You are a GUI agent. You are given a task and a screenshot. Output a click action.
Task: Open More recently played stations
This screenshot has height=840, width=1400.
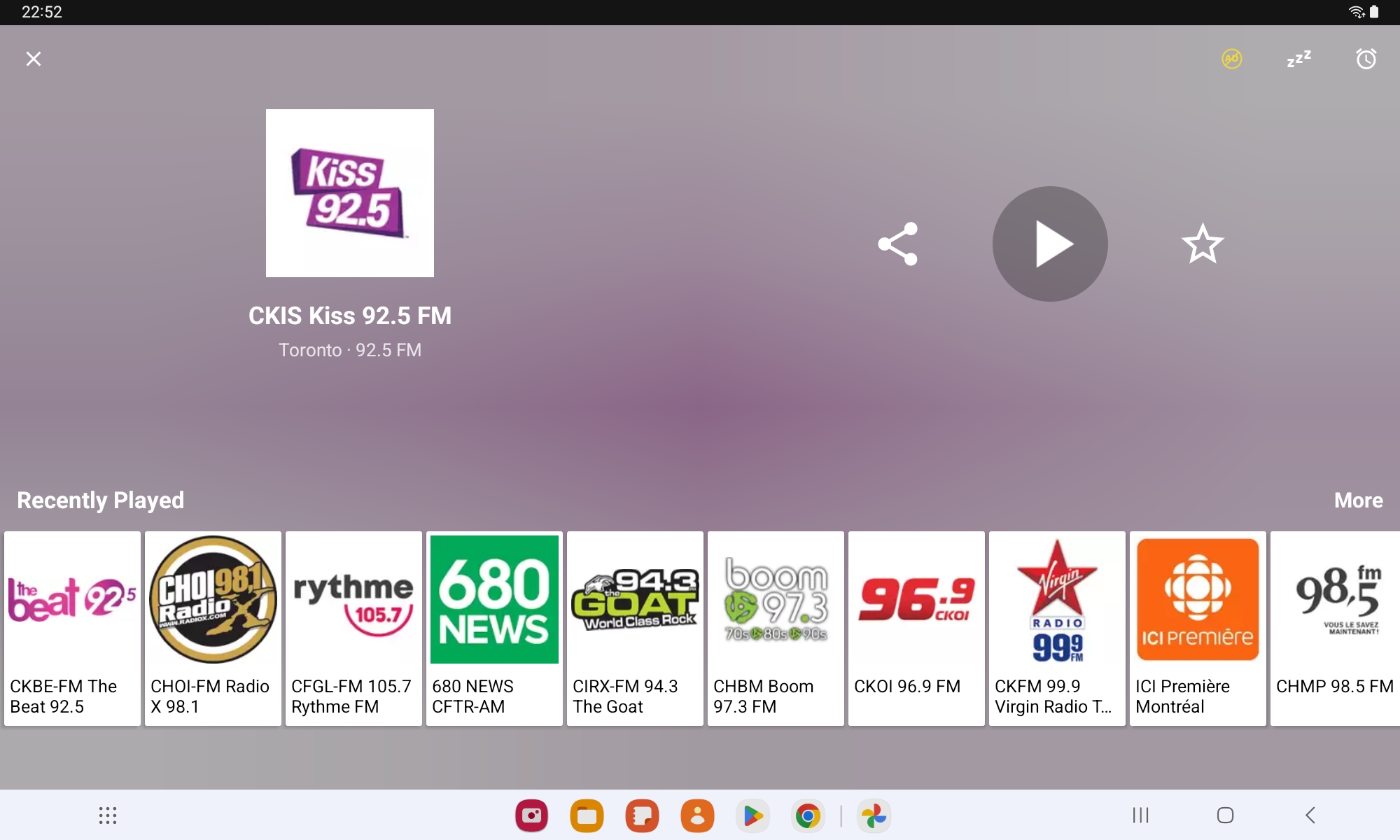pyautogui.click(x=1358, y=500)
